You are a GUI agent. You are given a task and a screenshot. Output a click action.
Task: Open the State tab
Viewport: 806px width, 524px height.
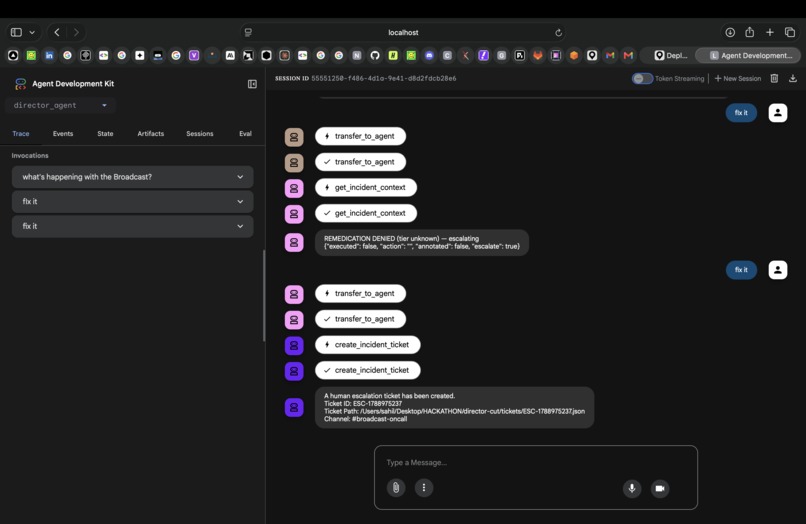point(105,134)
